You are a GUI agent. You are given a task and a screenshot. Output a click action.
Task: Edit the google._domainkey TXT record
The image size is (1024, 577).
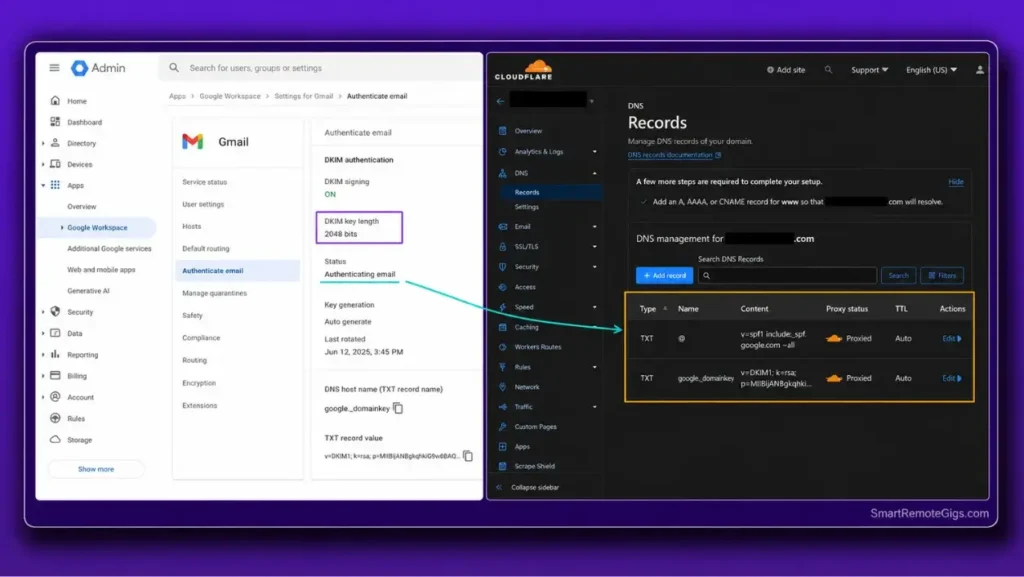click(x=952, y=378)
